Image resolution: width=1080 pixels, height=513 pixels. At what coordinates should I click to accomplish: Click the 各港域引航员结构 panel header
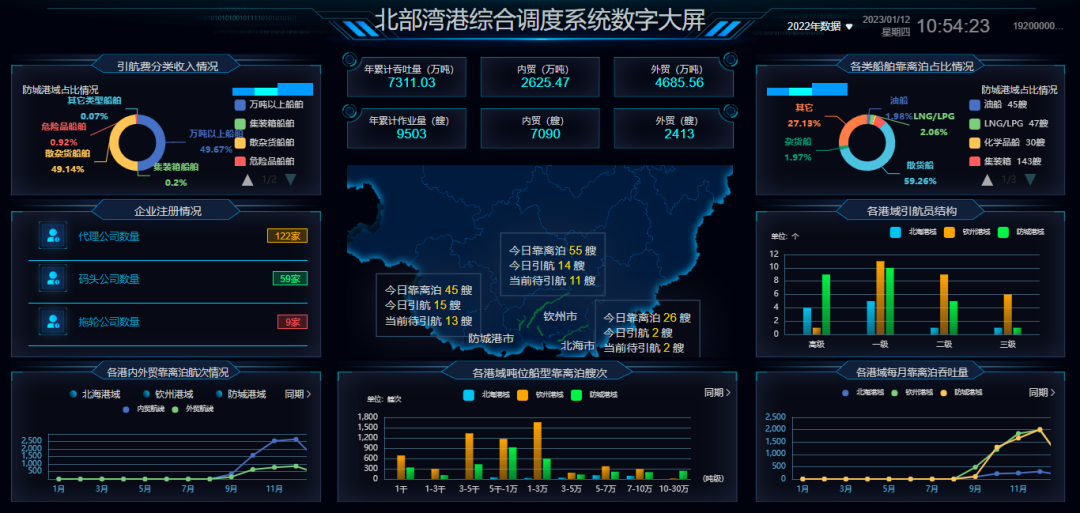click(911, 210)
